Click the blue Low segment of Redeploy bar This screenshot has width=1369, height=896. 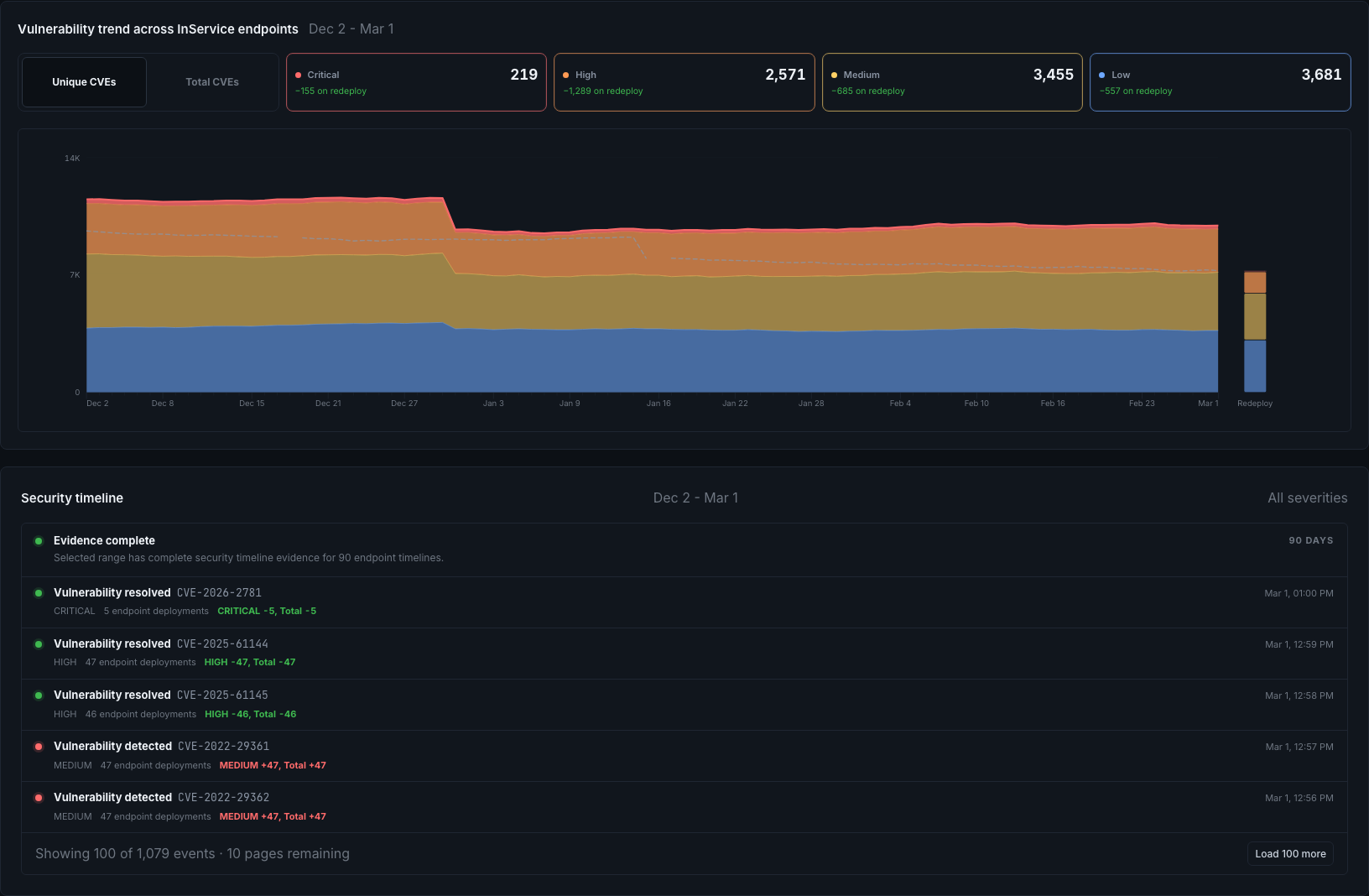(1255, 366)
